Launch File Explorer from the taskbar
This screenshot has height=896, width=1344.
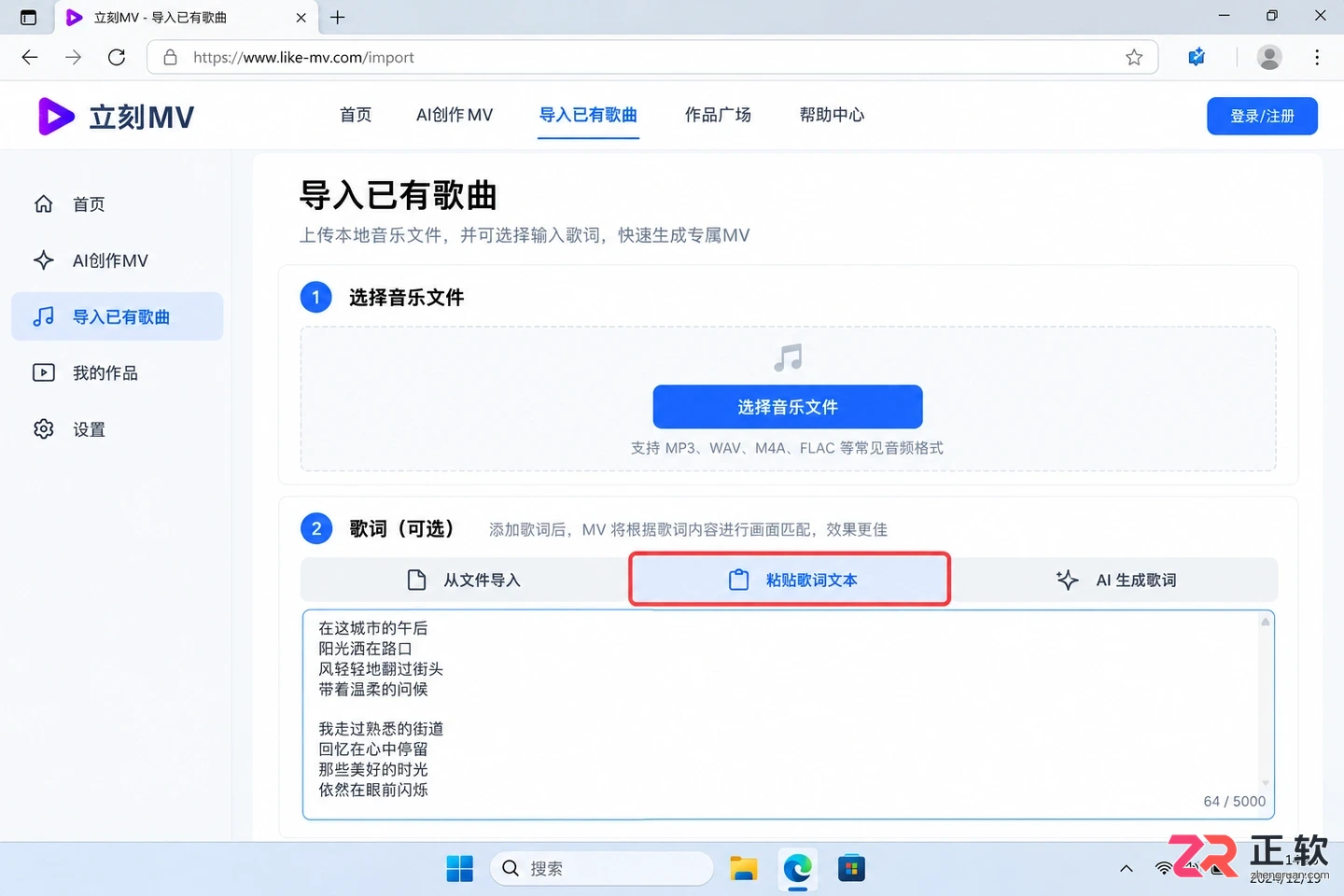(744, 869)
